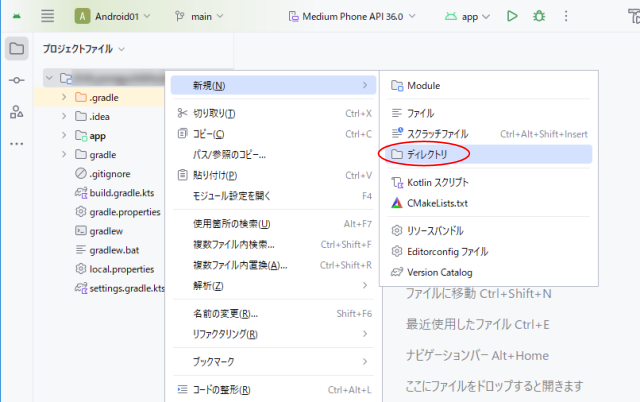This screenshot has height=402, width=640.
Task: Choose Kotlin スクリプト from submenu
Action: pos(437,183)
